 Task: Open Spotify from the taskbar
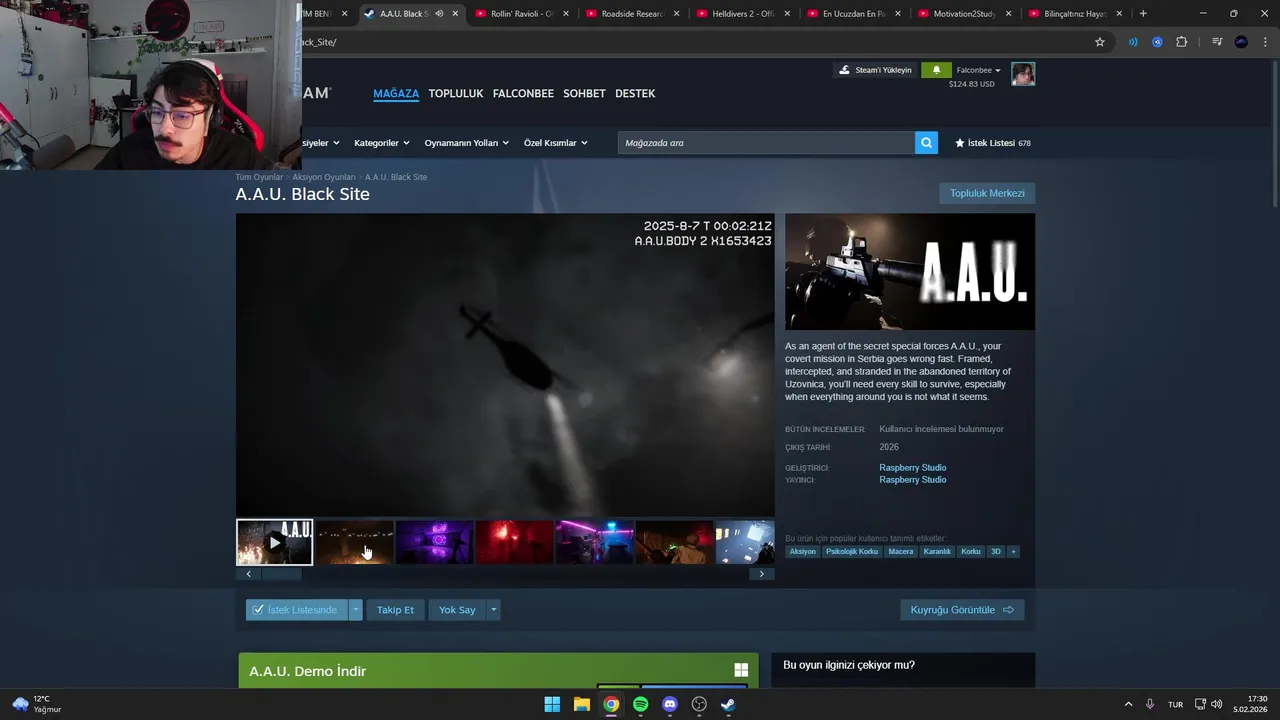[x=641, y=704]
